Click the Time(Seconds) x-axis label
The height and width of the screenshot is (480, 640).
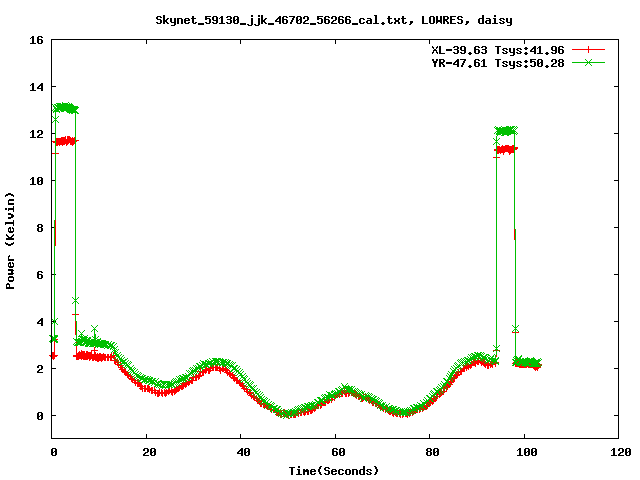pyautogui.click(x=333, y=471)
